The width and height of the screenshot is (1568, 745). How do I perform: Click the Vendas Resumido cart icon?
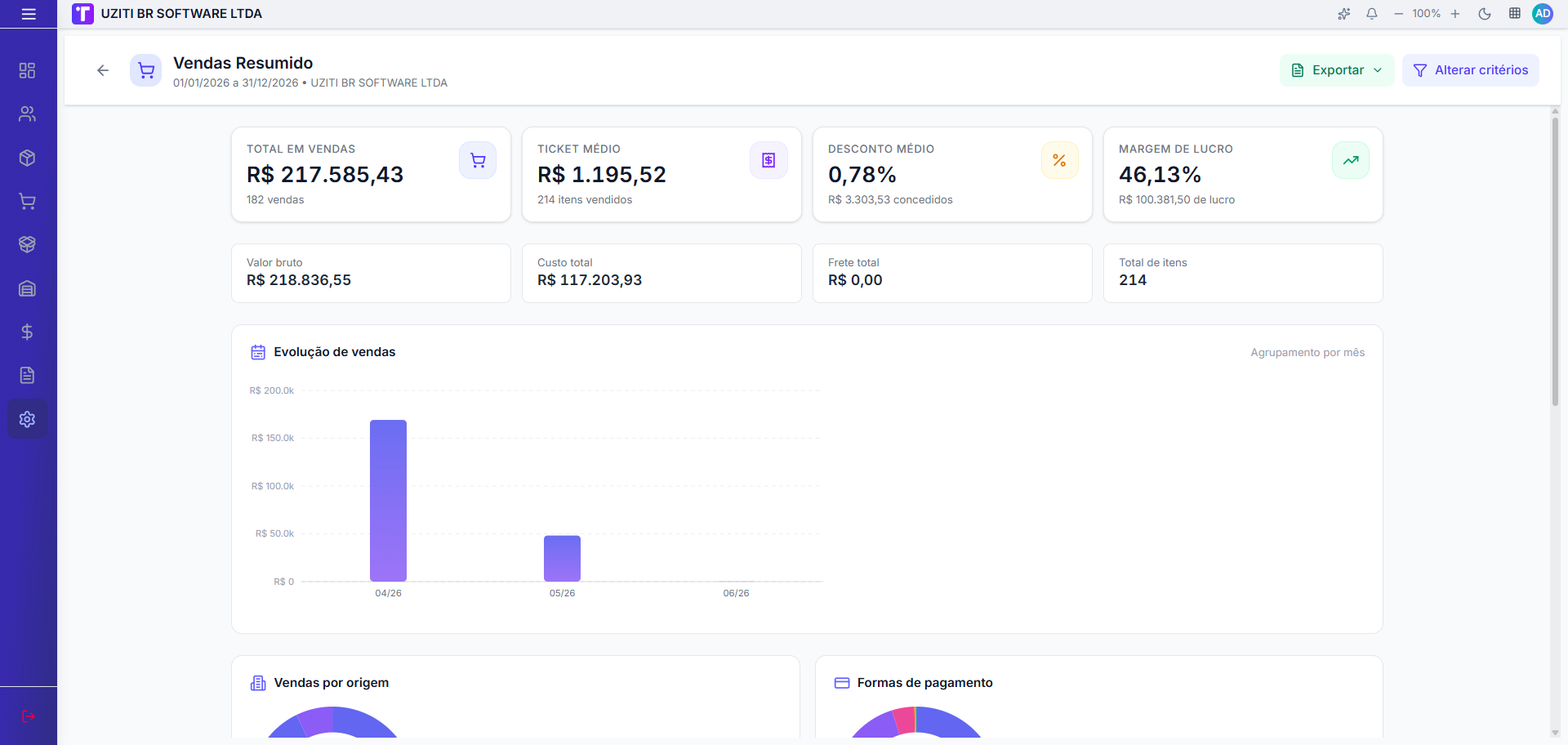click(x=146, y=70)
